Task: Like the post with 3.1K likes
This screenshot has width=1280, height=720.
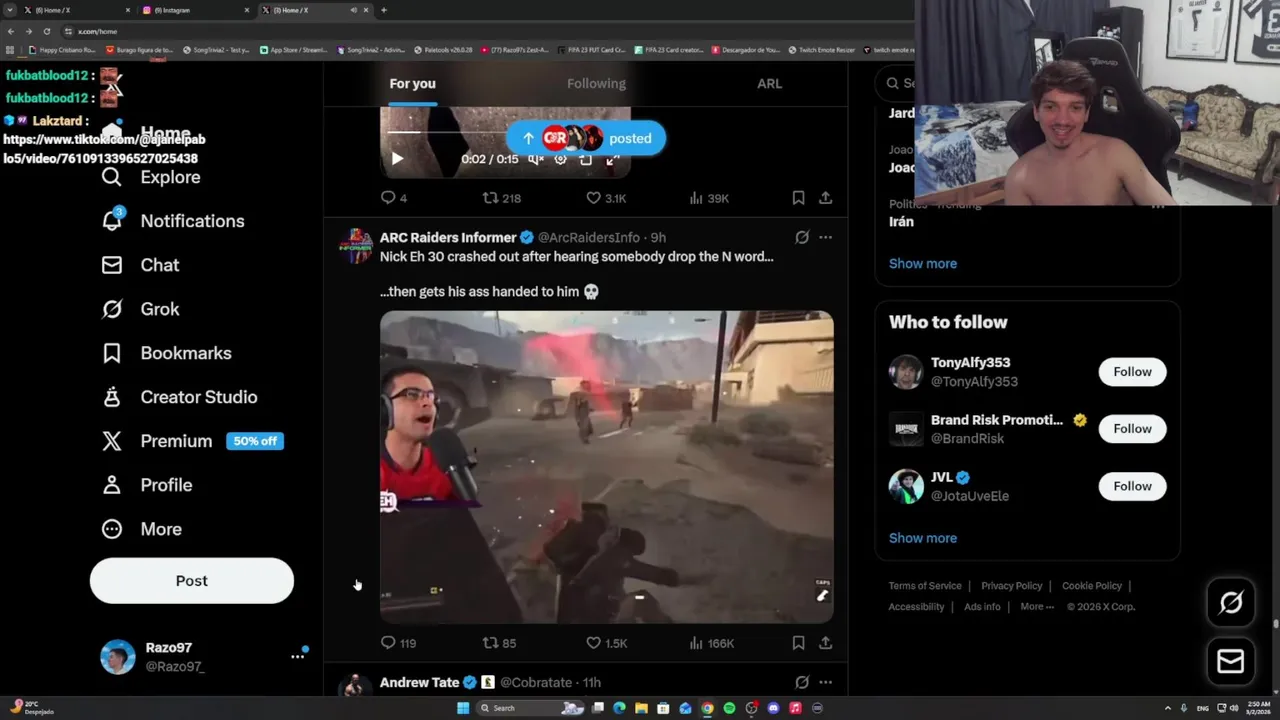Action: tap(606, 198)
